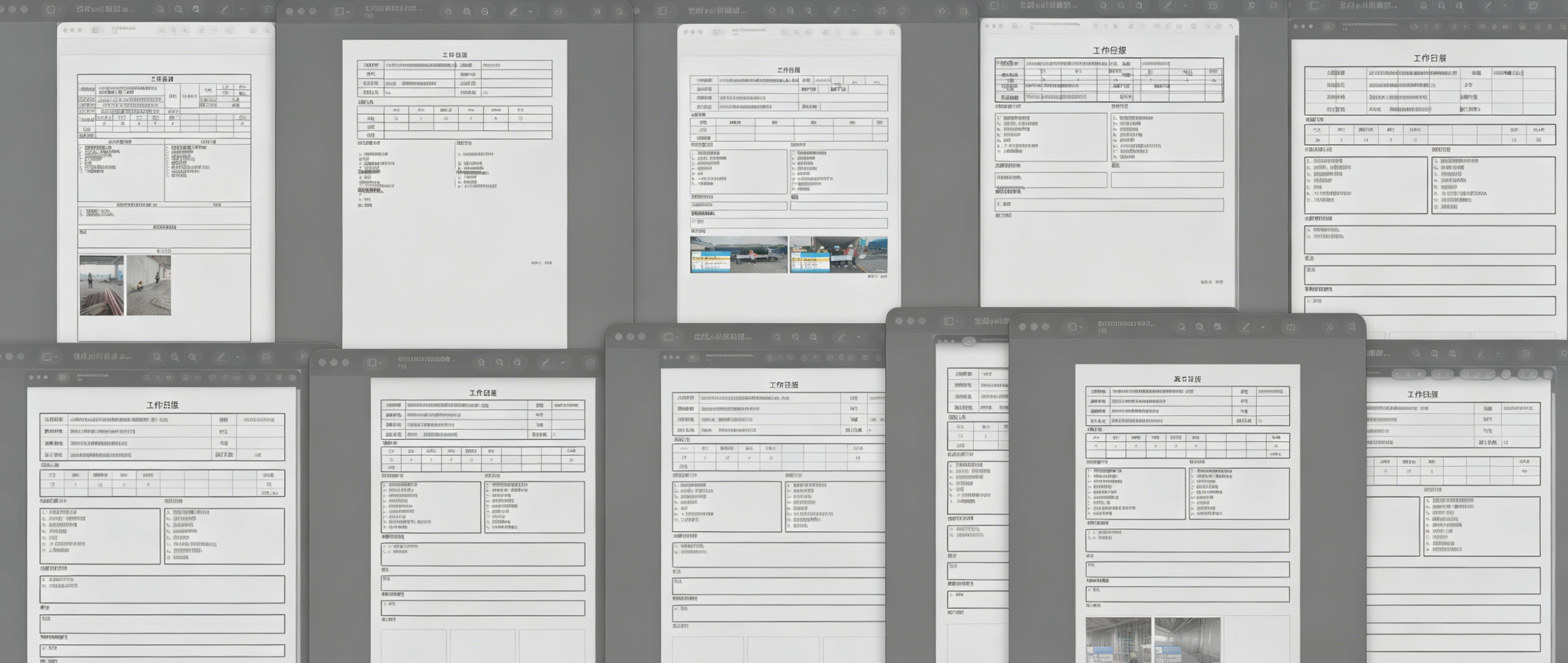Zoom out in bottom-left corner Preview window
This screenshot has width=1568, height=663.
[x=157, y=357]
